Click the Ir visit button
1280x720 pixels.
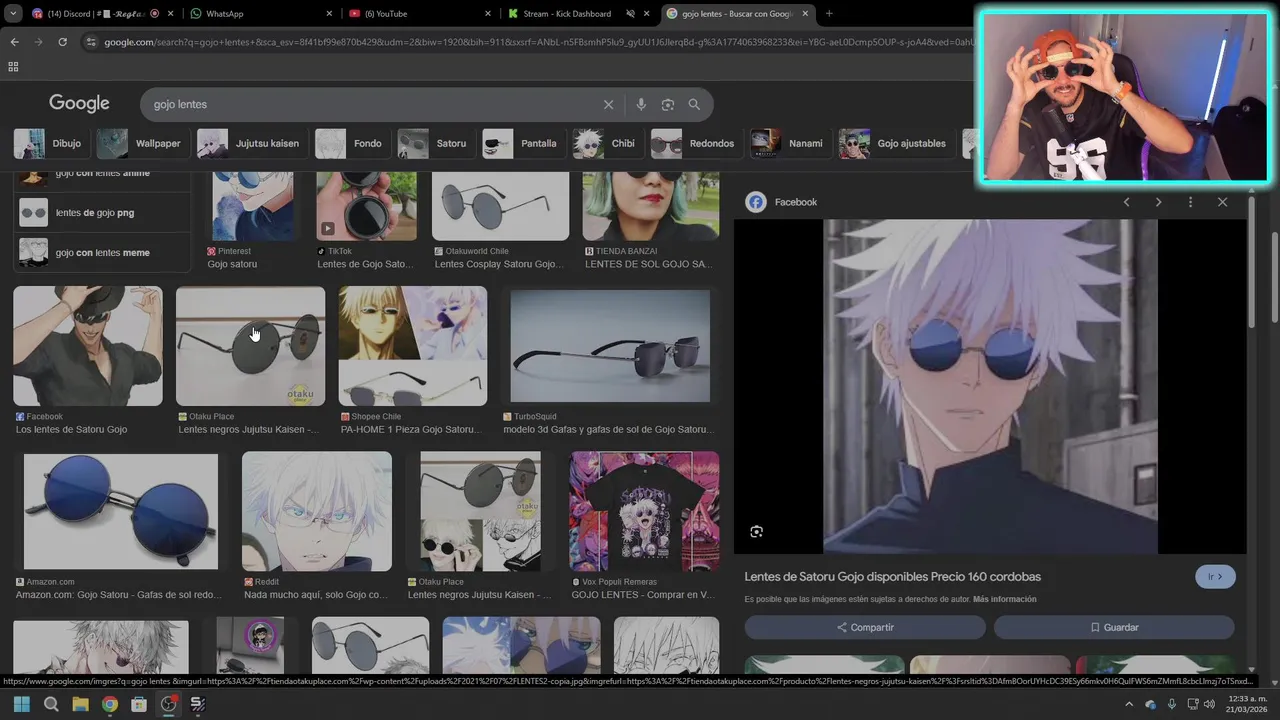(x=1215, y=577)
